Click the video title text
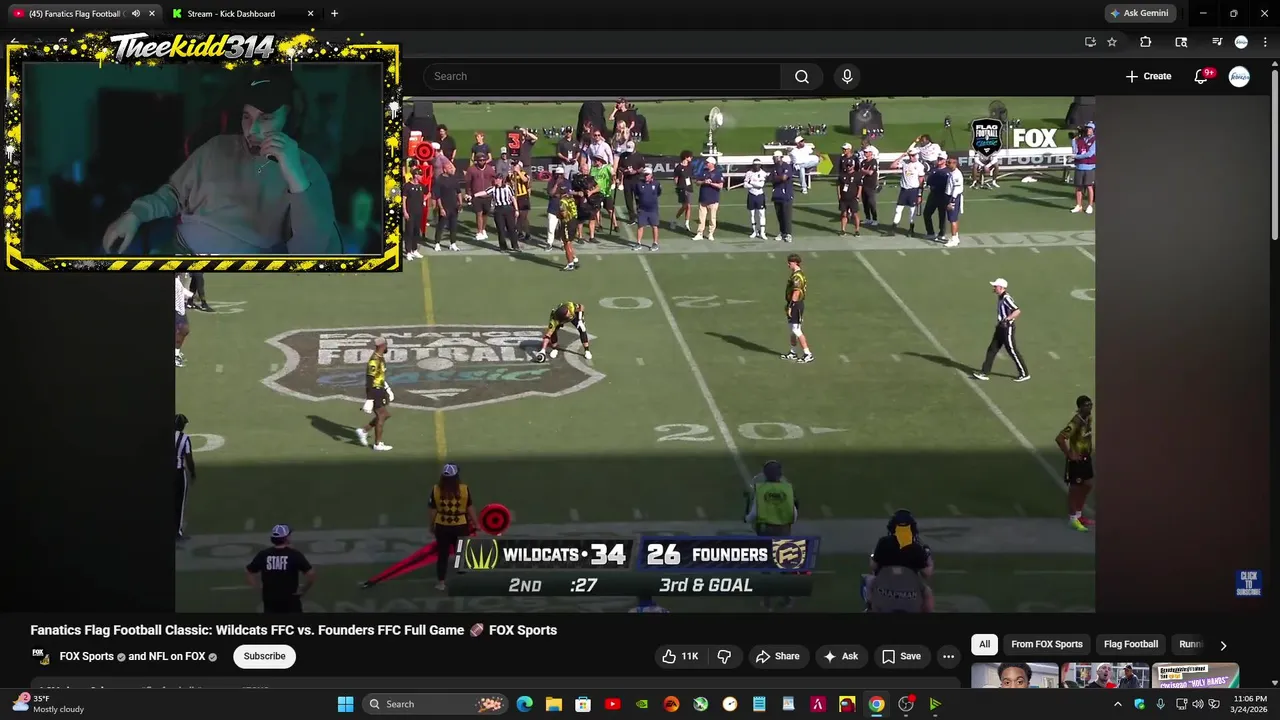The image size is (1280, 720). click(x=293, y=630)
